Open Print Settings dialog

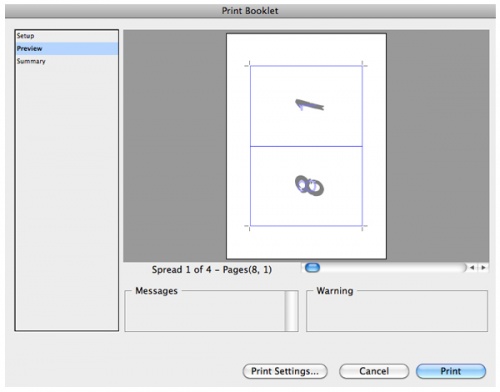tap(285, 371)
